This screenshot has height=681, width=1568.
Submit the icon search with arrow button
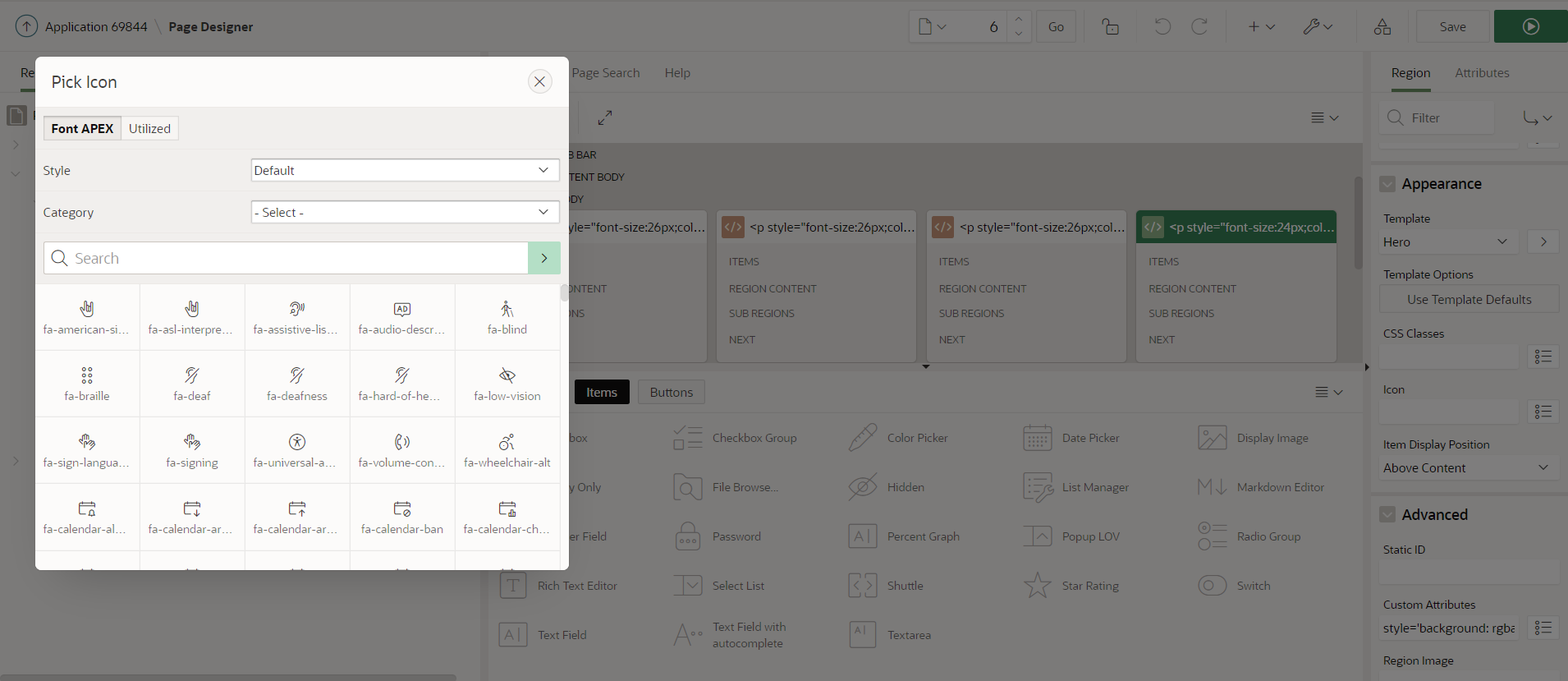coord(544,258)
